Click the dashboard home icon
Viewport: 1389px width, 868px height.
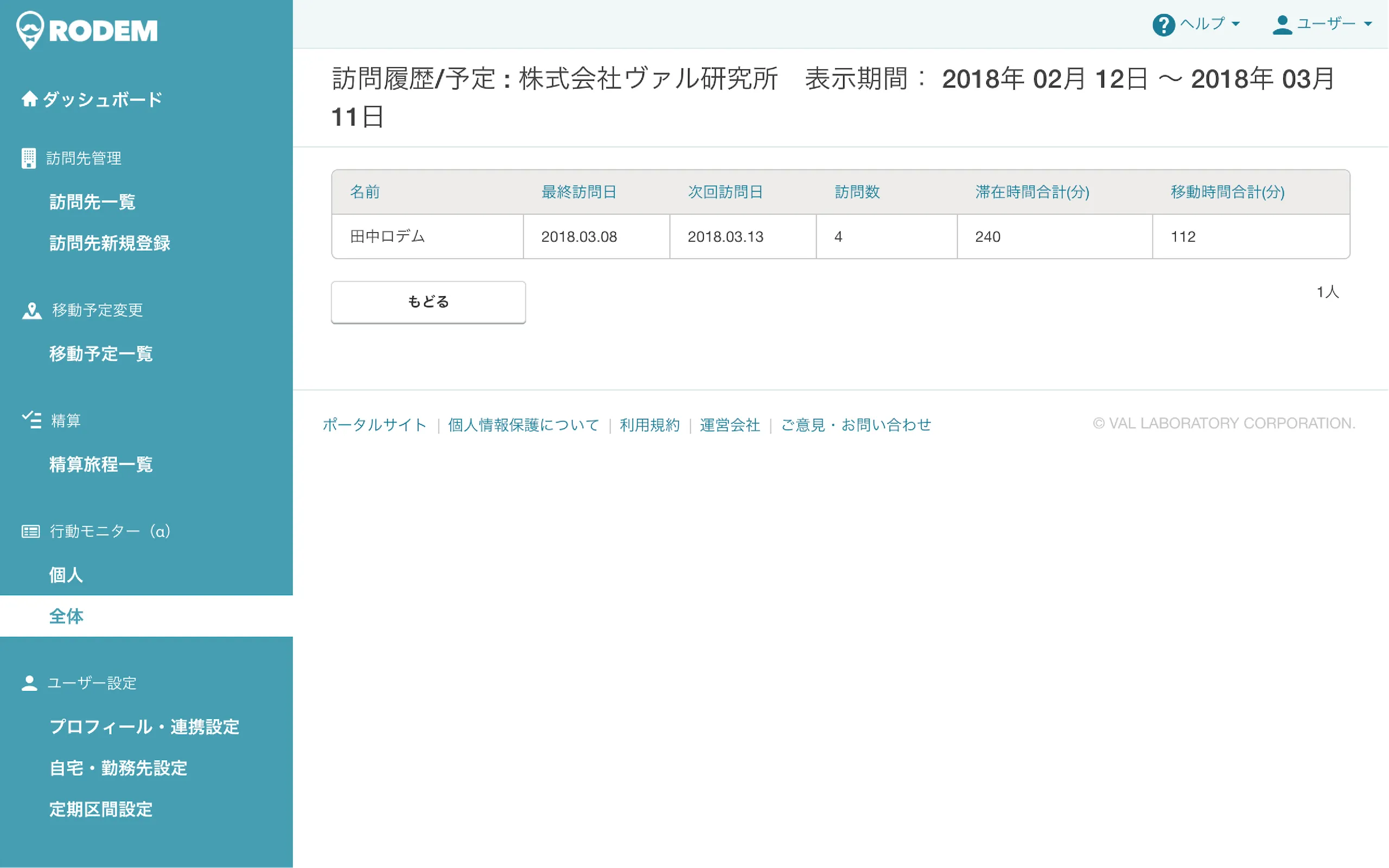coord(29,99)
